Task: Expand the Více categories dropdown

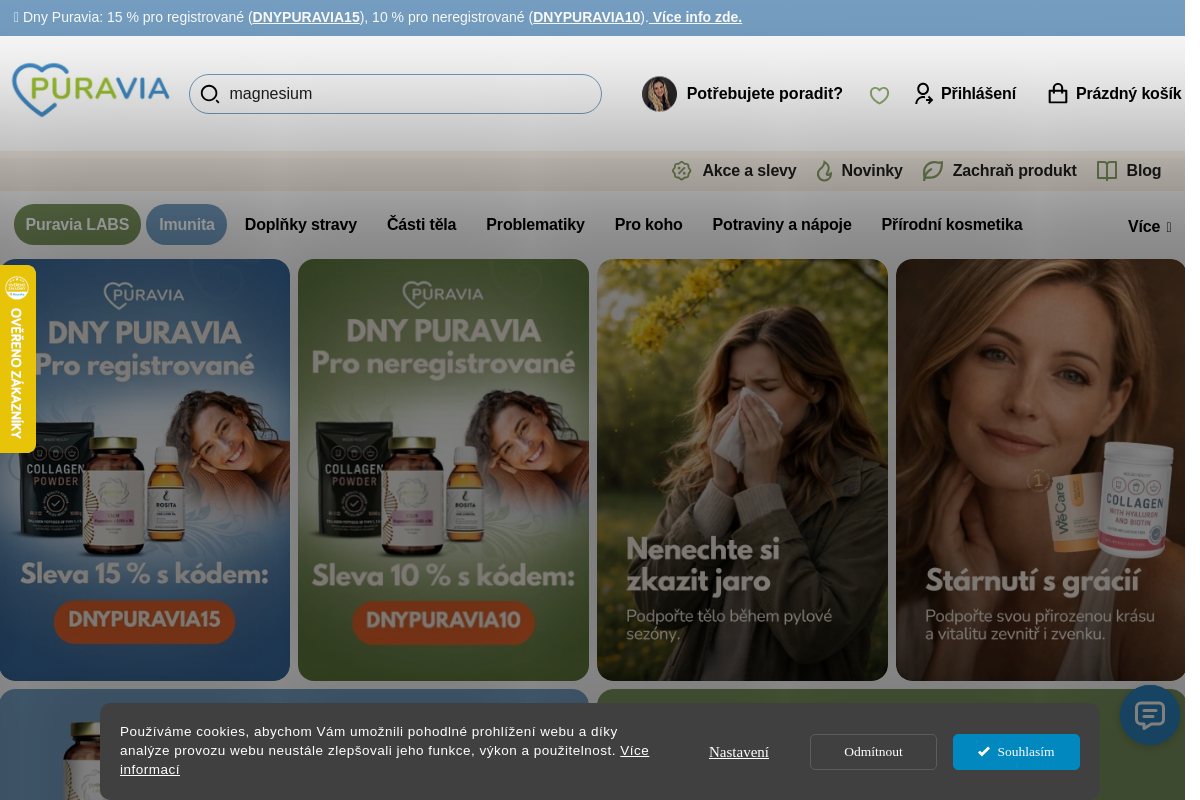Action: pos(1149,227)
